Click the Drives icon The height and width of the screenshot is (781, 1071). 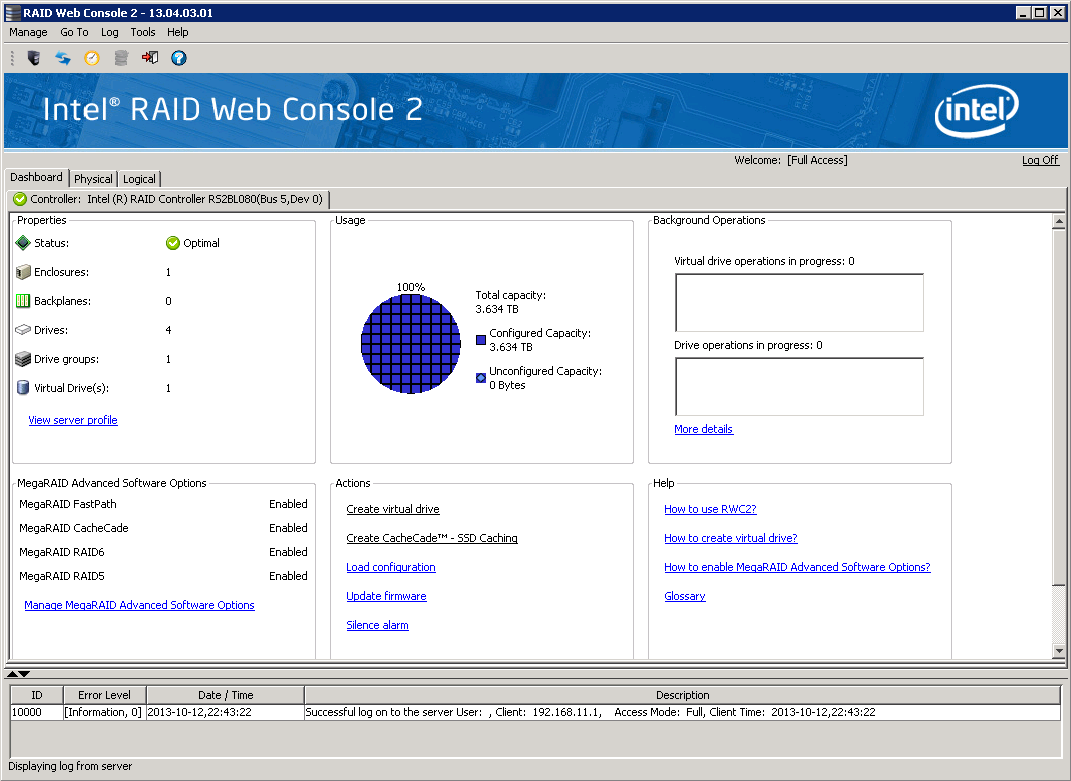(23, 330)
